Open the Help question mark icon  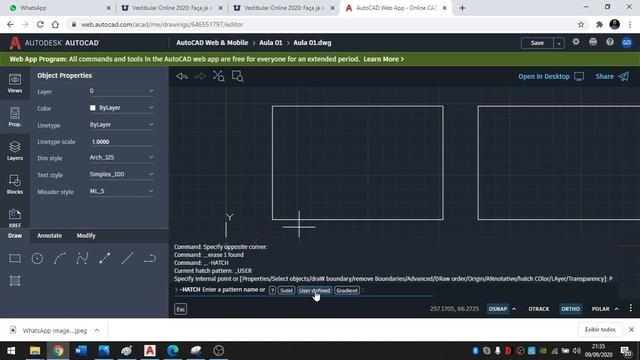click(610, 42)
